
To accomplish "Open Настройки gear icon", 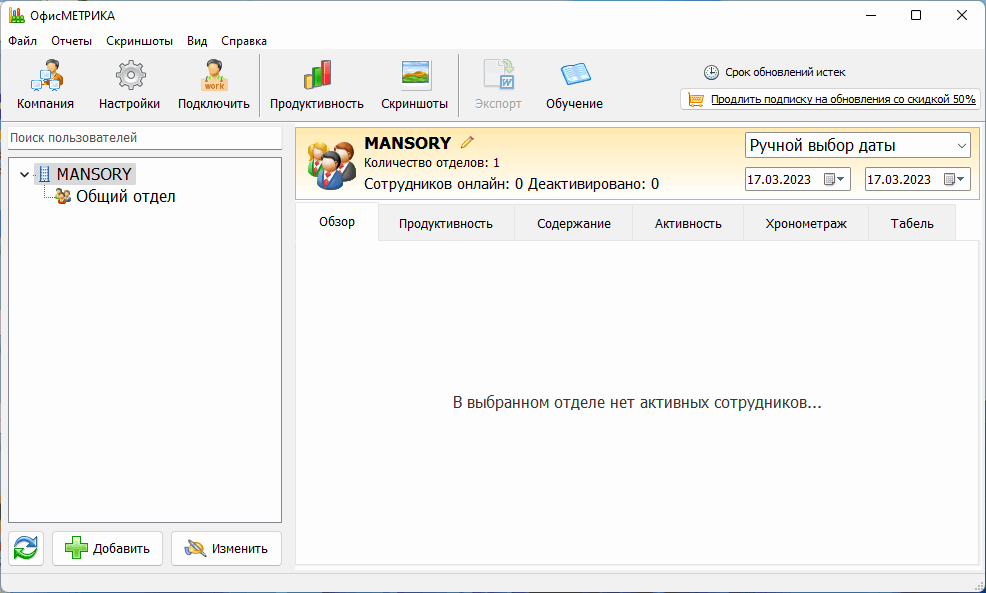I will (130, 75).
